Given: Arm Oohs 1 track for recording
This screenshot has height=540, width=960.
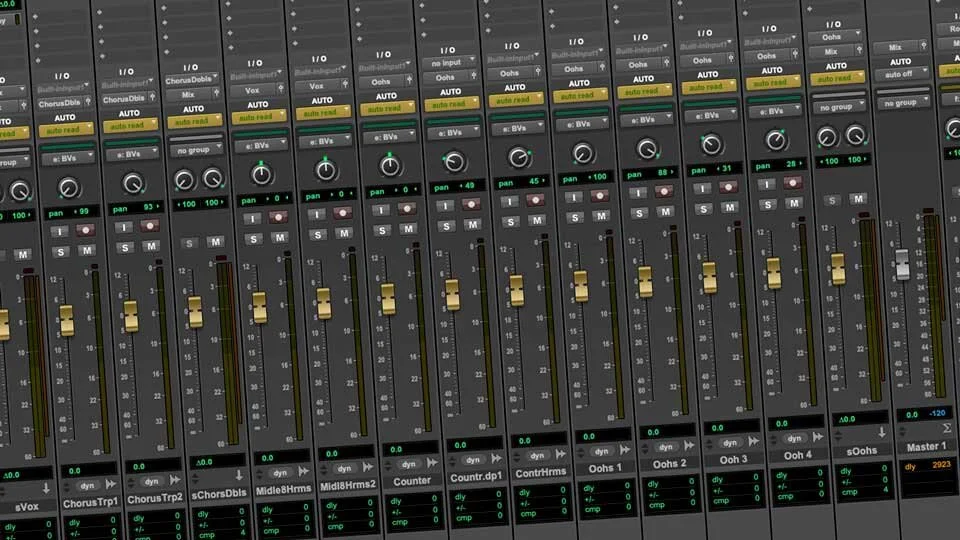Looking at the screenshot, I should 600,195.
